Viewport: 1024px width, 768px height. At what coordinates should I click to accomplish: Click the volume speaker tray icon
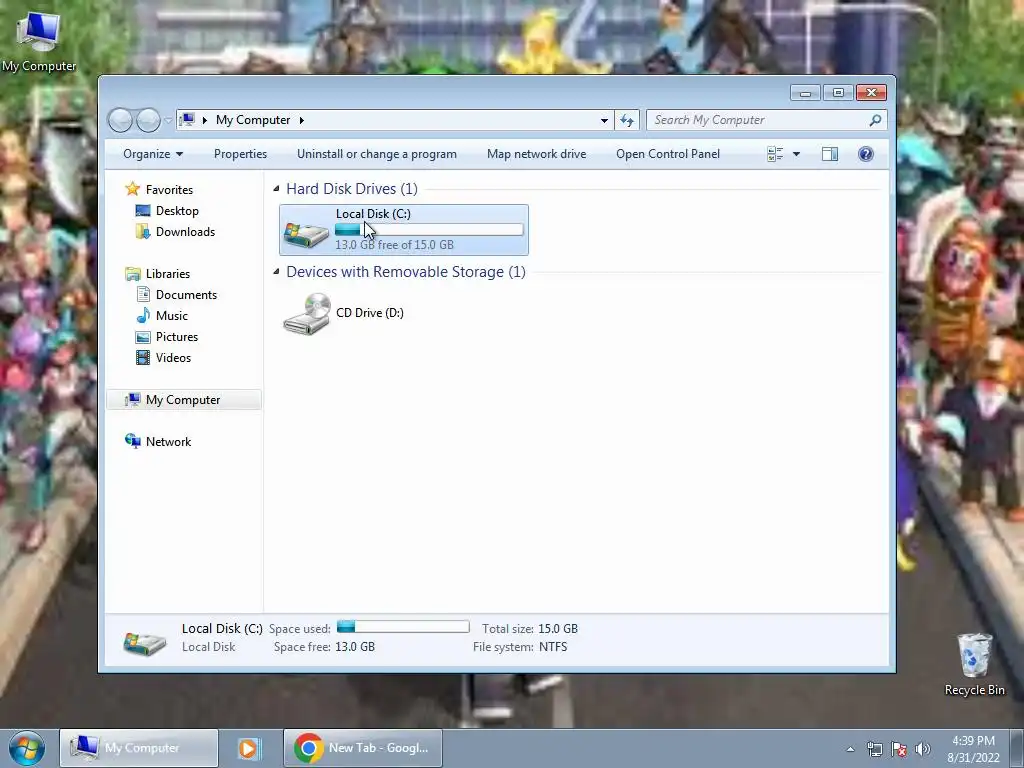923,750
